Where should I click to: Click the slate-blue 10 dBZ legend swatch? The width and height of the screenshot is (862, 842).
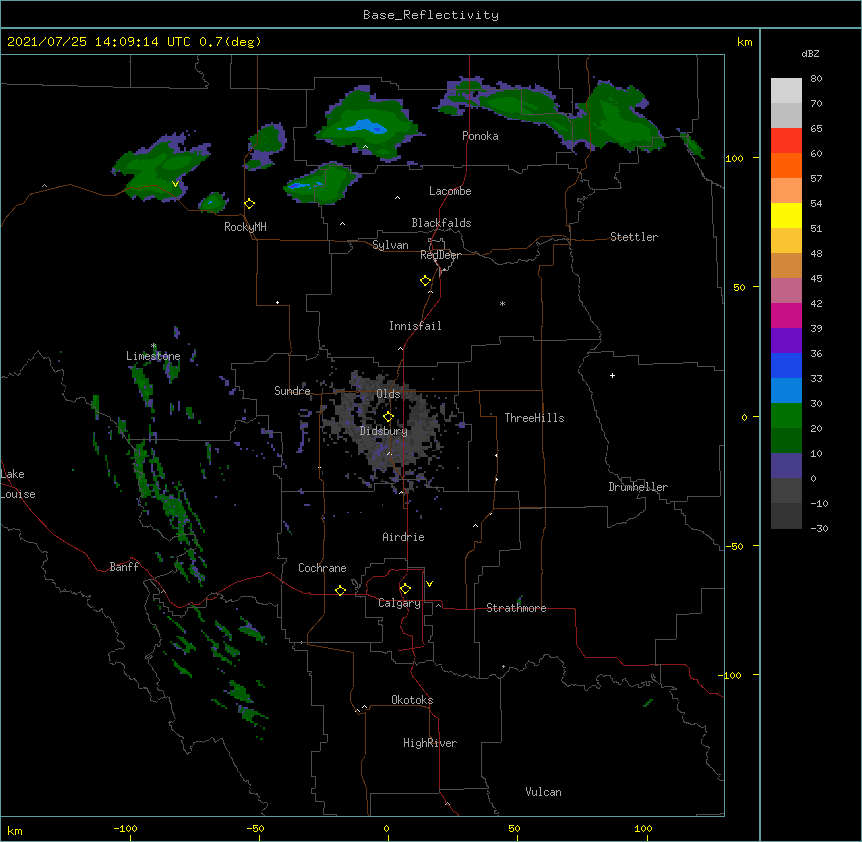786,466
